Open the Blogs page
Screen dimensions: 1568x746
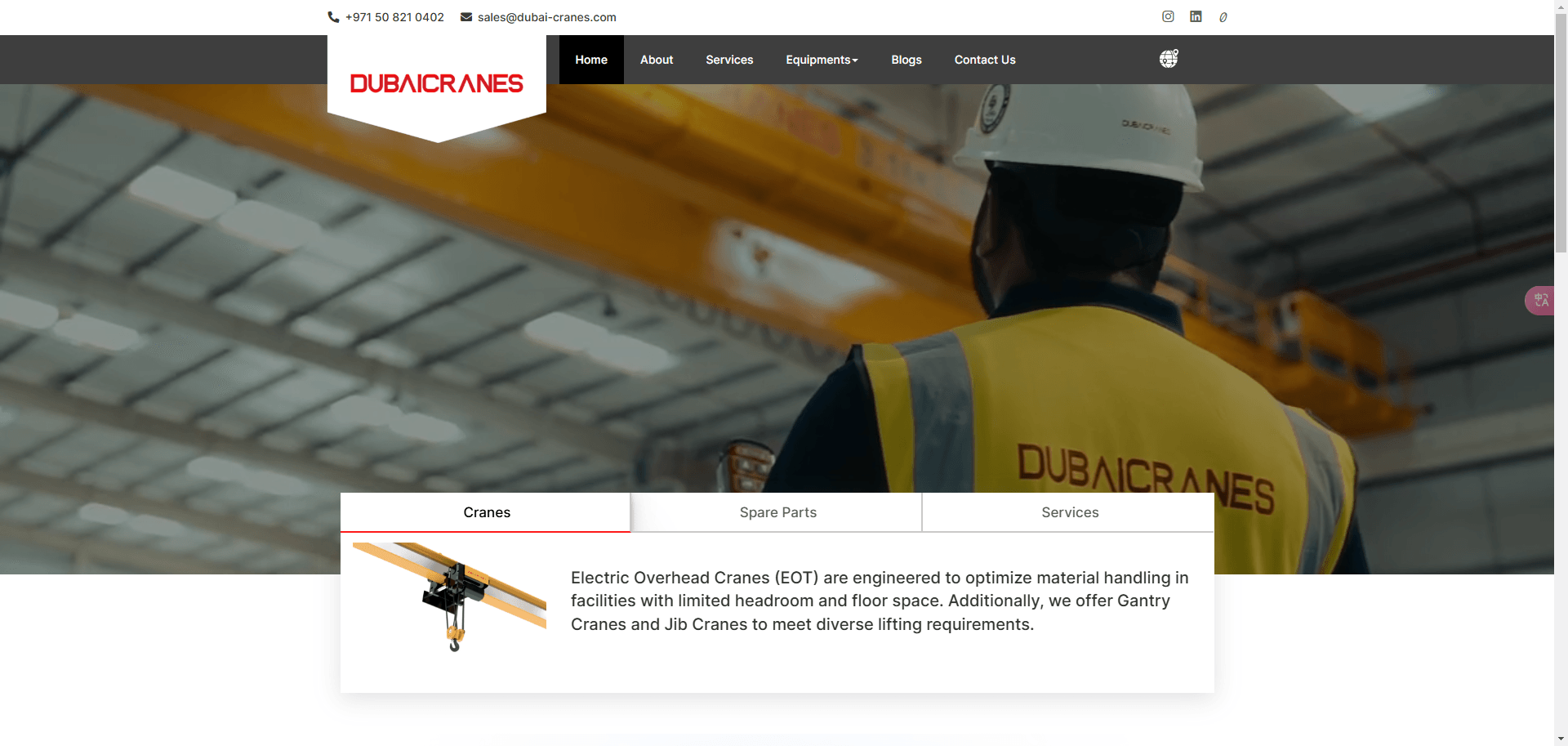pos(906,60)
